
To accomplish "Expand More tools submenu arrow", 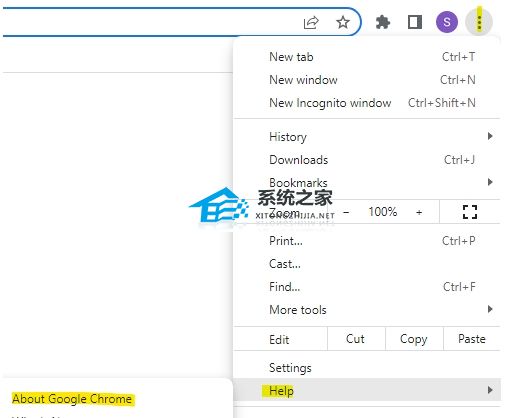I will click(490, 309).
